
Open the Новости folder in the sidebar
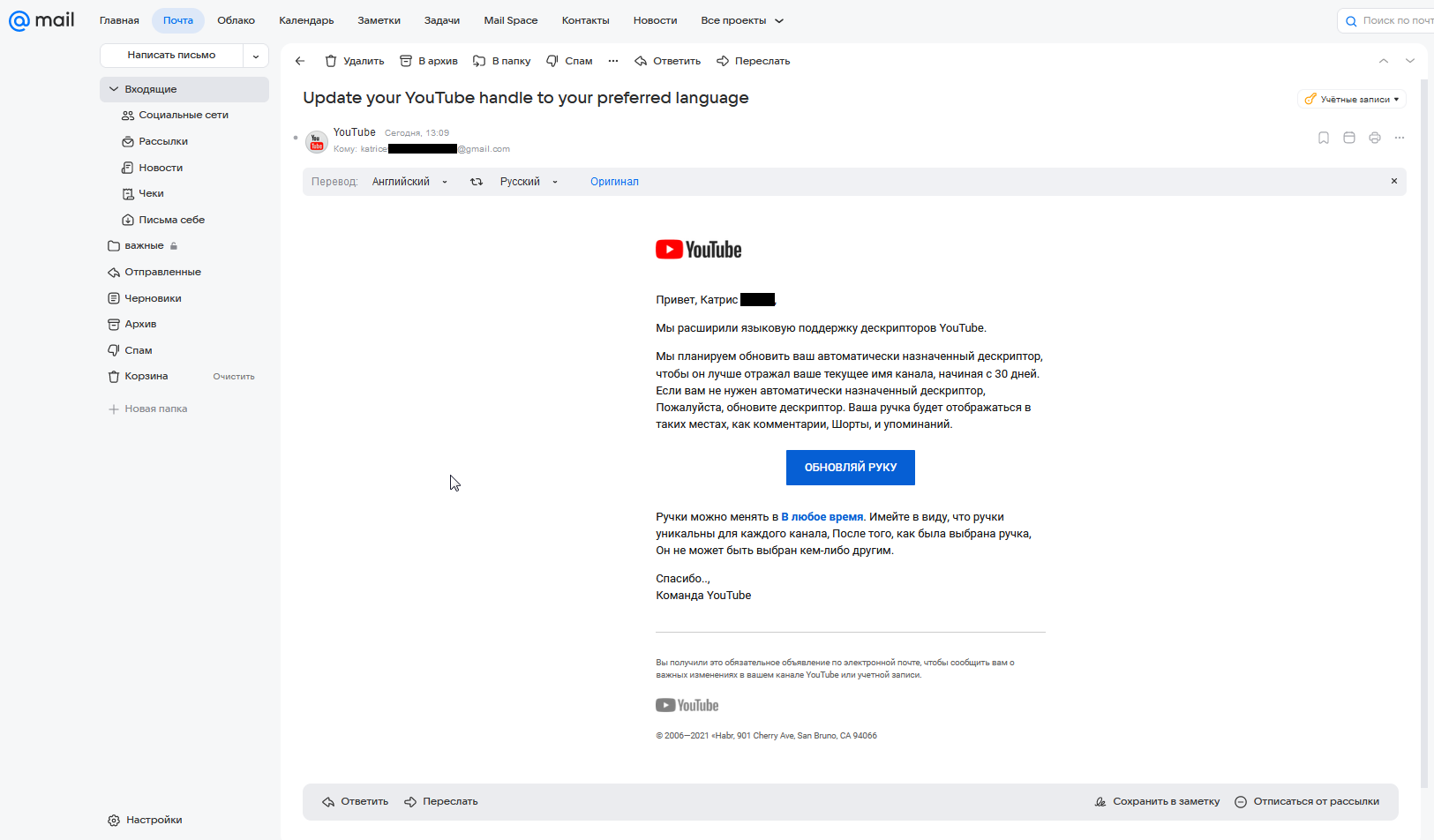click(x=161, y=168)
